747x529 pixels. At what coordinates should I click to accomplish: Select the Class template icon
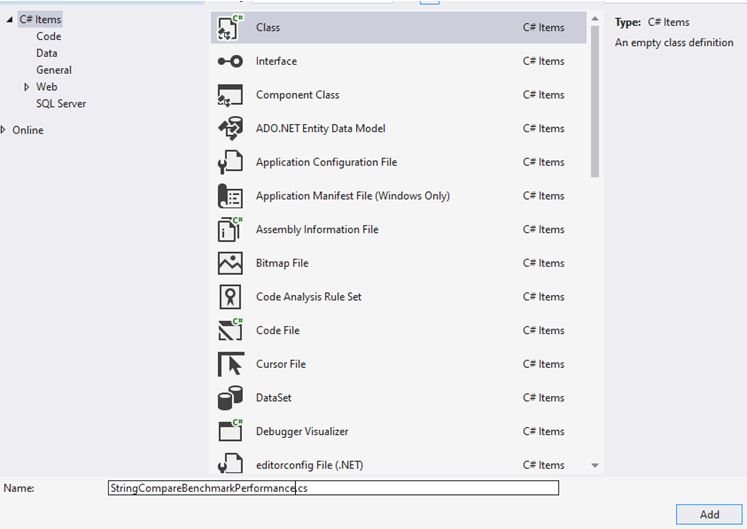pyautogui.click(x=230, y=28)
